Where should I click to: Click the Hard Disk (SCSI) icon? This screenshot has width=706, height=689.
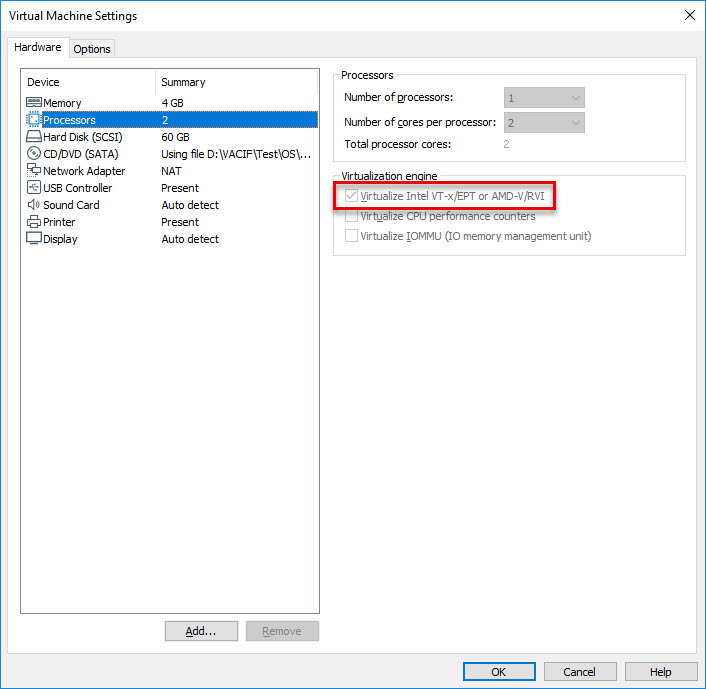34,136
